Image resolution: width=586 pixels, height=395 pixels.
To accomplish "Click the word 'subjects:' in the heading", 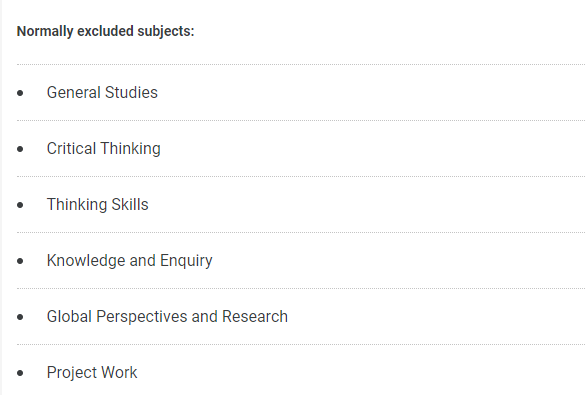I will 166,31.
